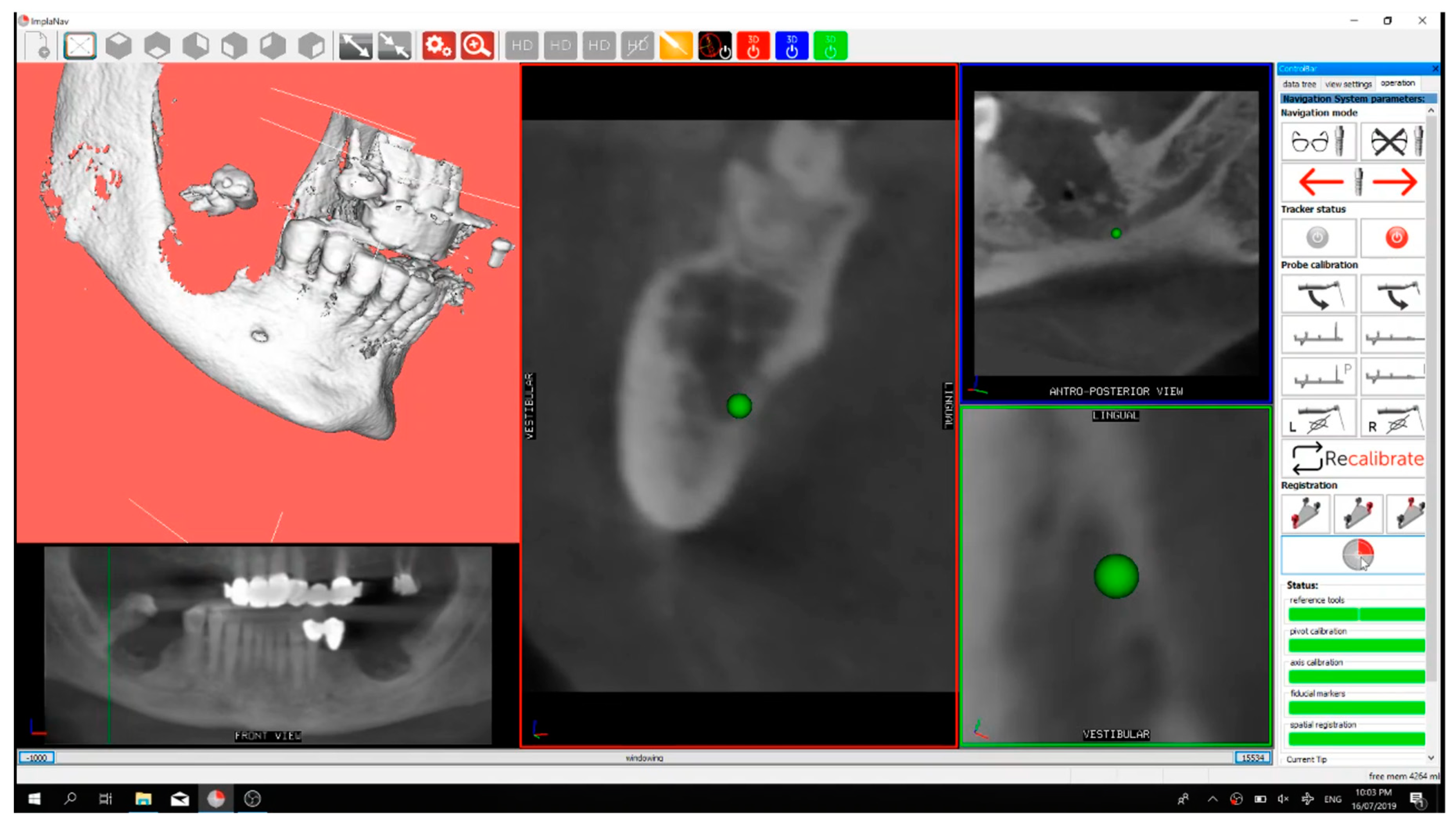Viewport: 1456px width, 828px height.
Task: Click the expand arrows view icon
Action: [355, 46]
